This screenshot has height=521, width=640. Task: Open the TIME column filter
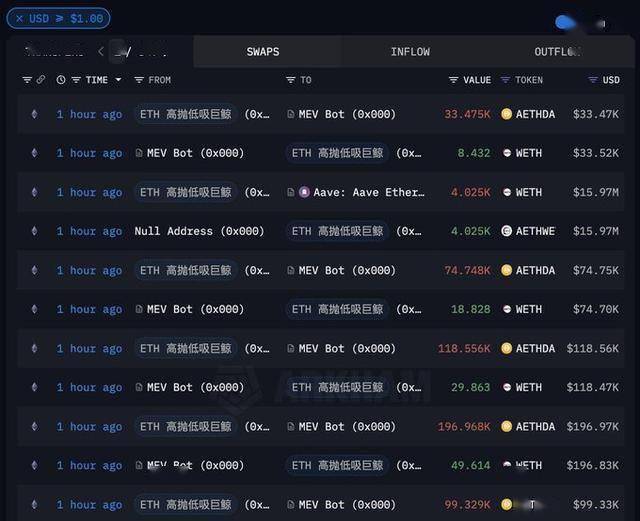click(76, 80)
